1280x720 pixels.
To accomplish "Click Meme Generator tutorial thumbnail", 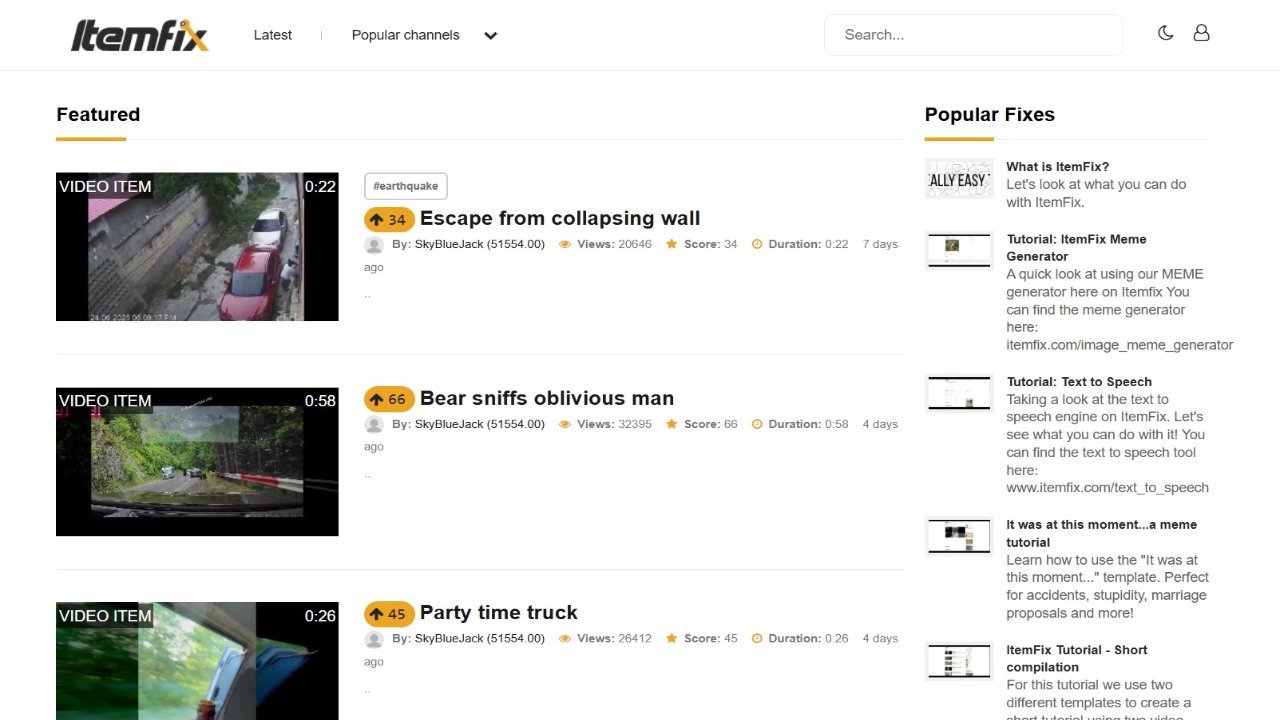I will (959, 250).
